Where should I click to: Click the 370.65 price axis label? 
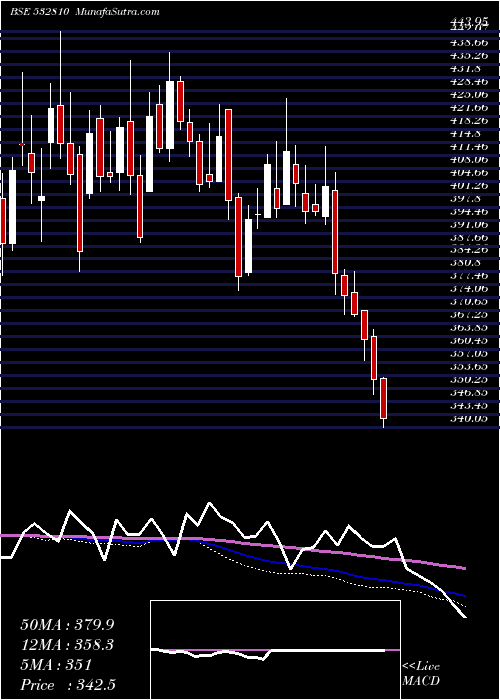point(467,302)
